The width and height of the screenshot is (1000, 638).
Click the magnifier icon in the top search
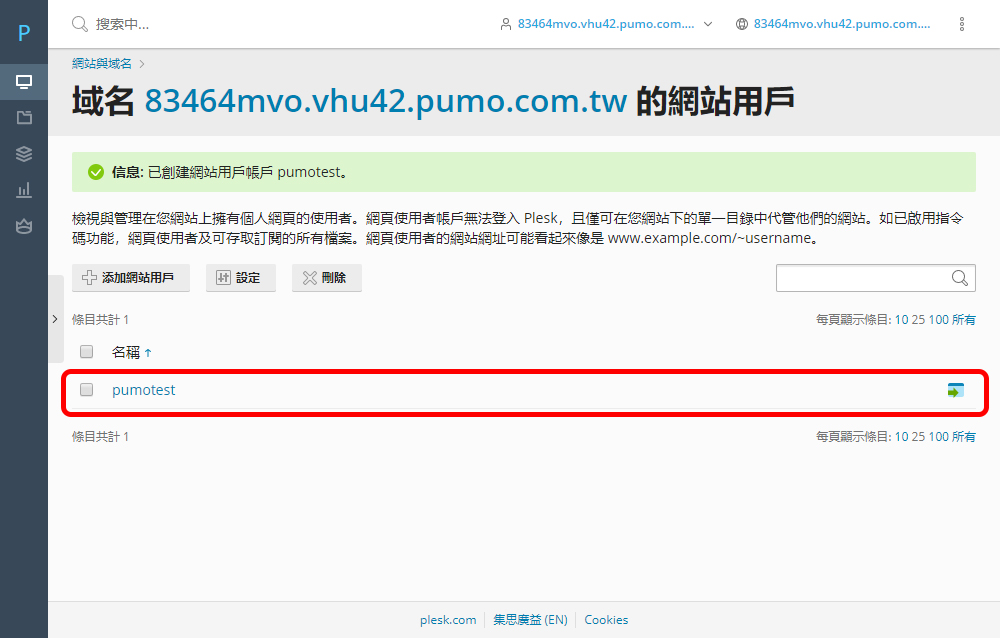click(x=80, y=24)
